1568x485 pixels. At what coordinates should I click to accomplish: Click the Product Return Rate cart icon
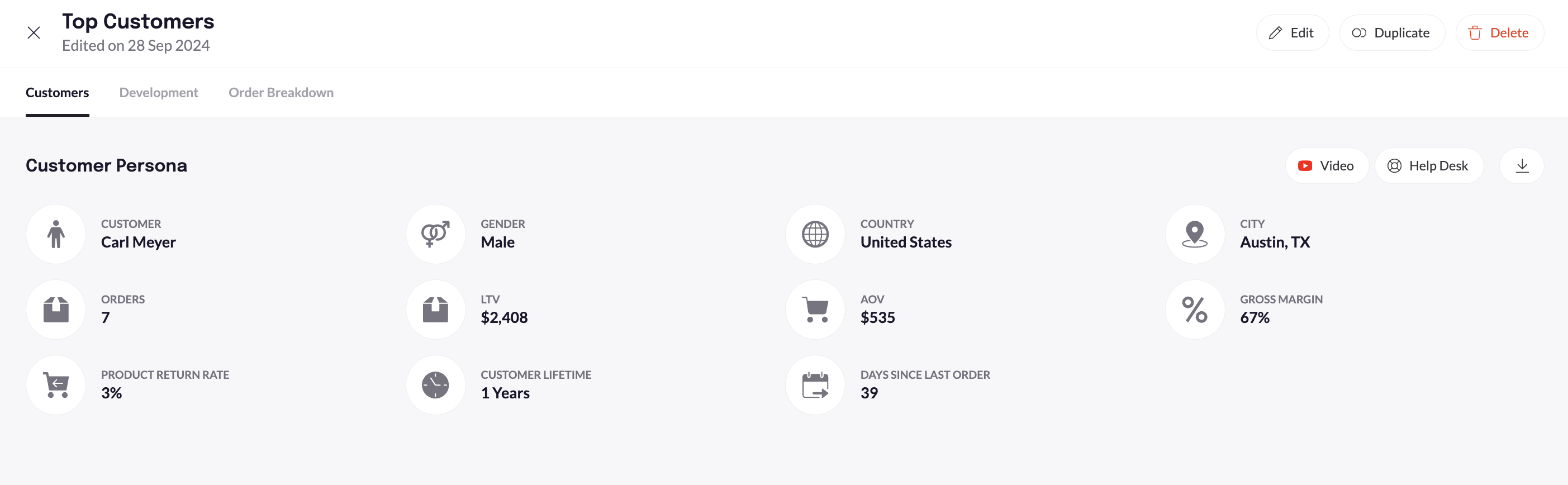click(56, 385)
